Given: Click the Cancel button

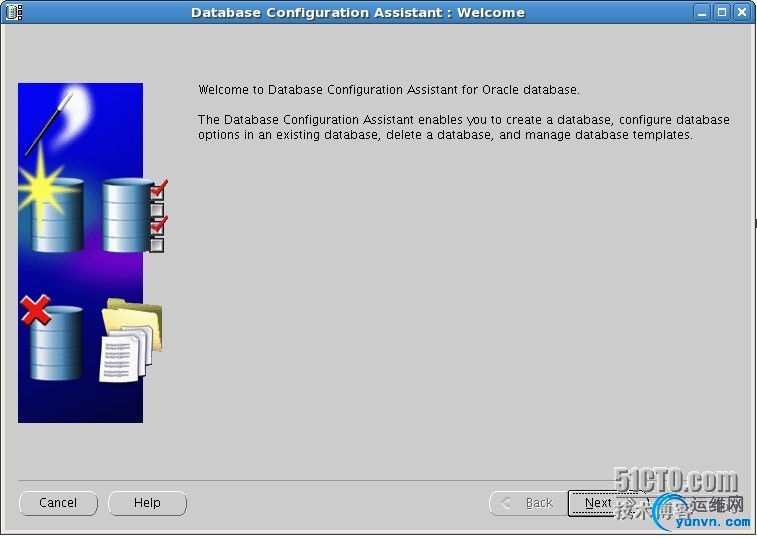Looking at the screenshot, I should 58,503.
